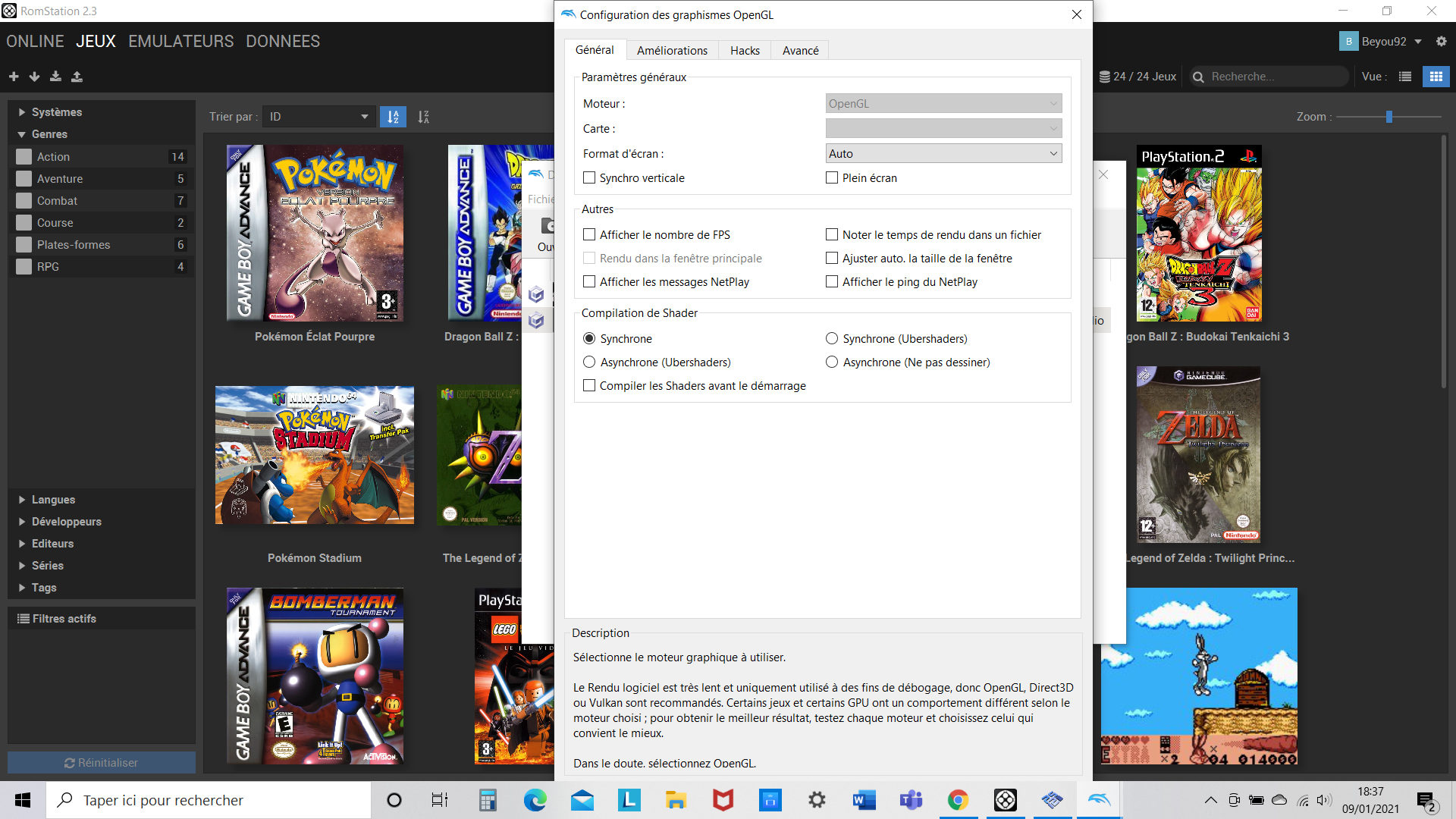Open Général tab
The image size is (1456, 819).
point(595,49)
